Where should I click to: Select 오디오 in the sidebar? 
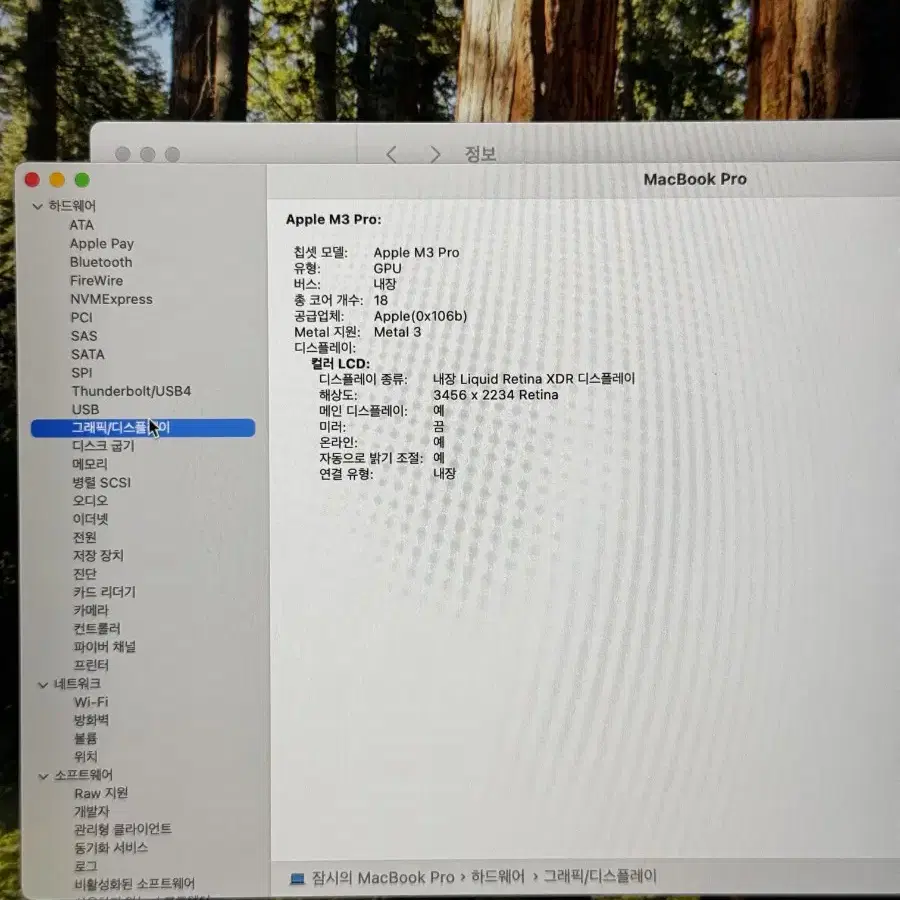[90, 501]
